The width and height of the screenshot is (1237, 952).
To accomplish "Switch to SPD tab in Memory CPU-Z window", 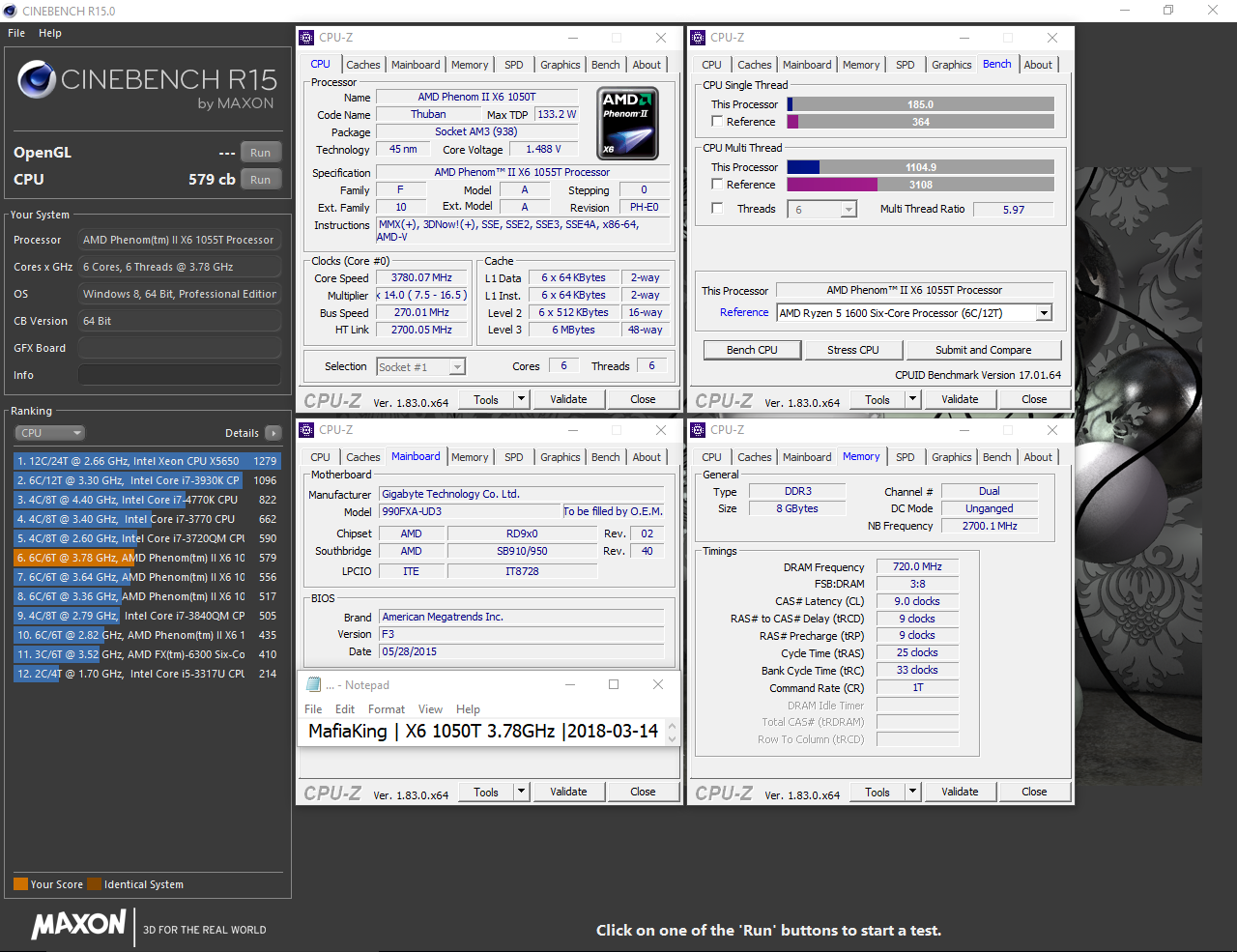I will coord(906,457).
